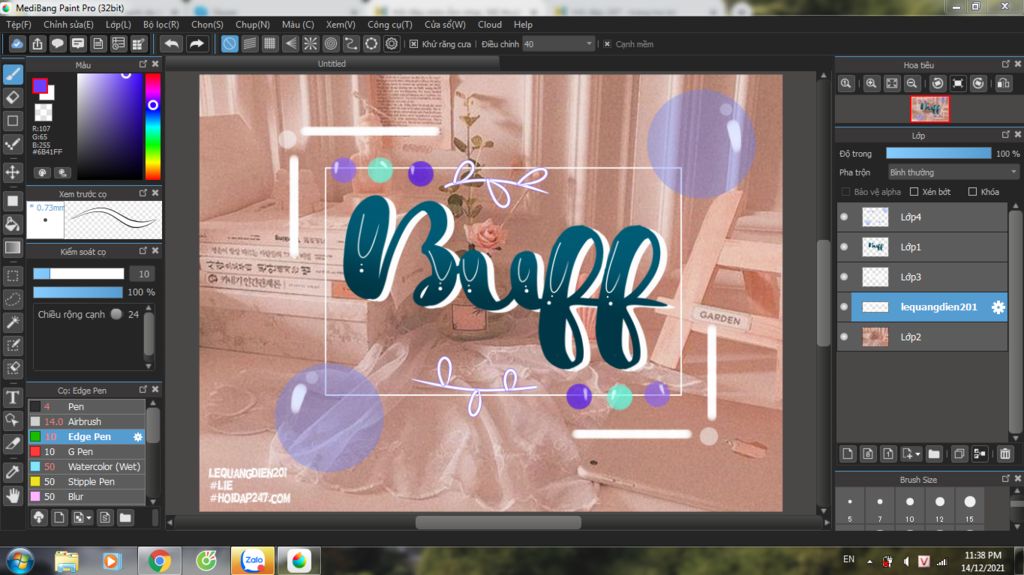Open Lớp(L) menu

[x=118, y=24]
